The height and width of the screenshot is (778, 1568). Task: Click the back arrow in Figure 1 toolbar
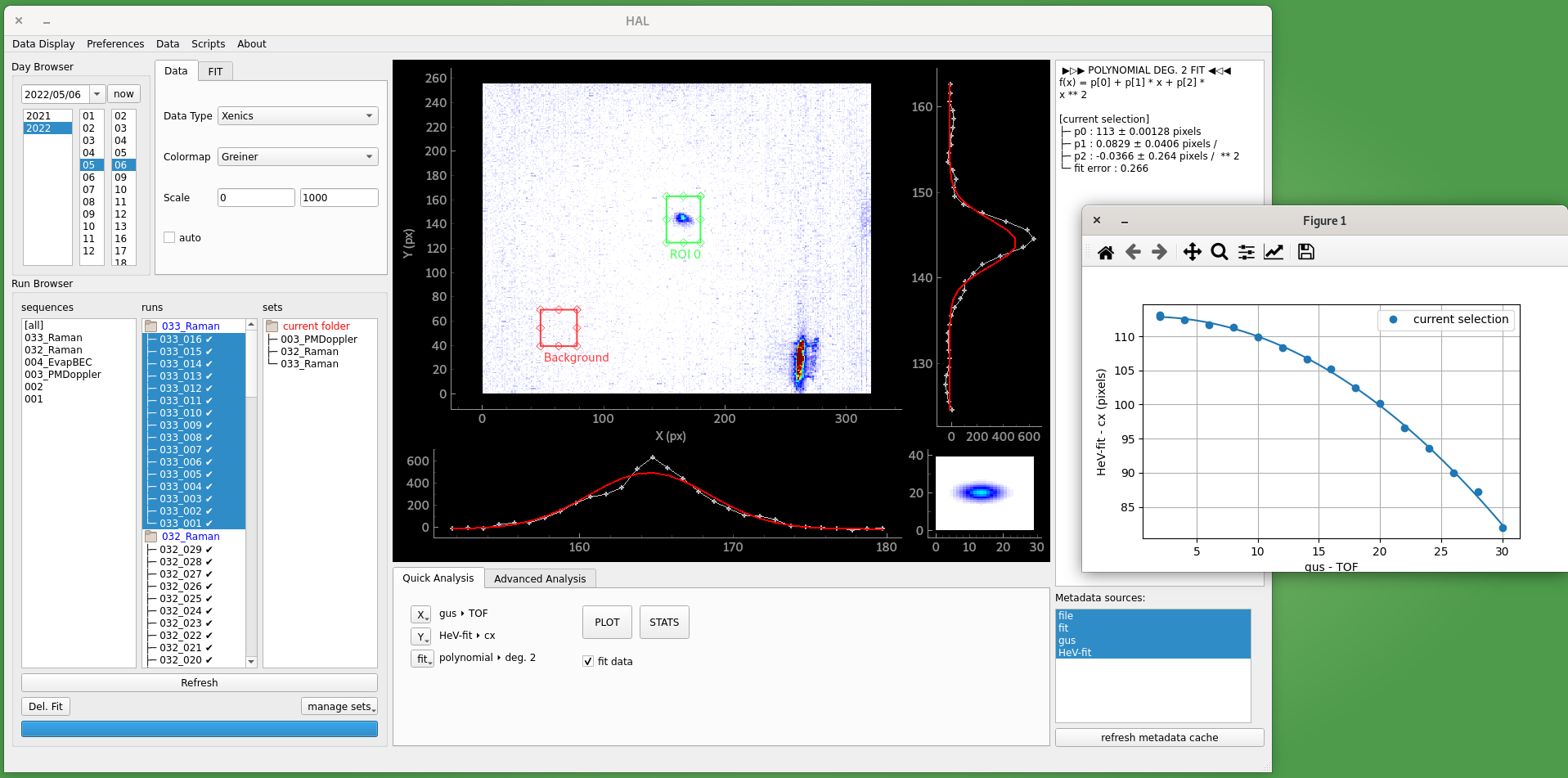point(1133,252)
